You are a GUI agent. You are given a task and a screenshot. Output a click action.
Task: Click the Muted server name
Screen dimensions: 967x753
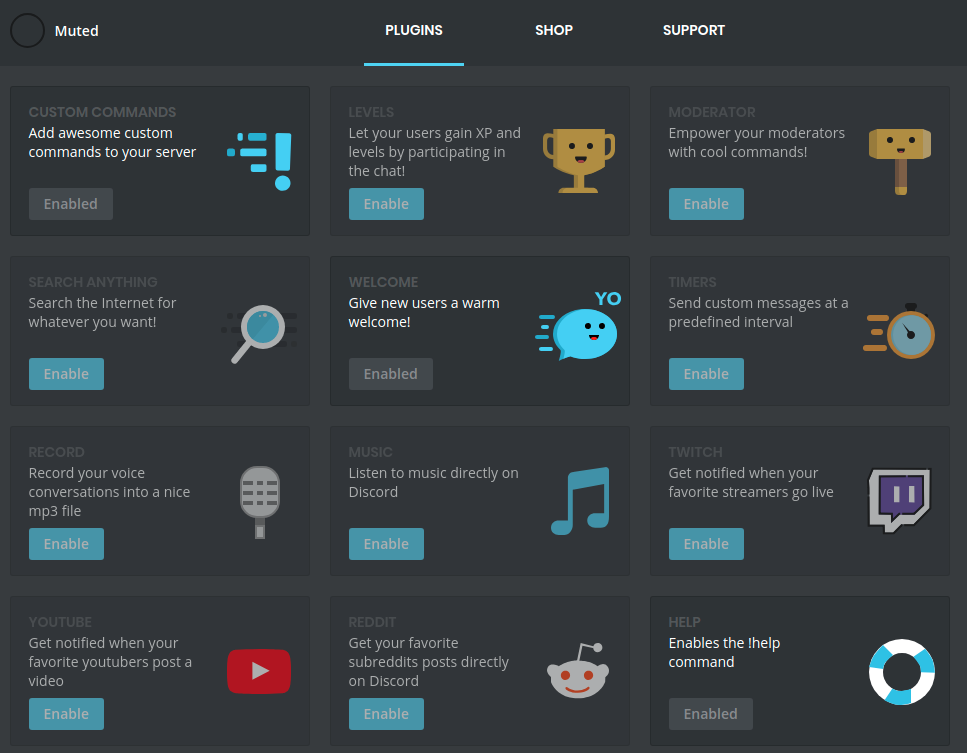point(76,31)
